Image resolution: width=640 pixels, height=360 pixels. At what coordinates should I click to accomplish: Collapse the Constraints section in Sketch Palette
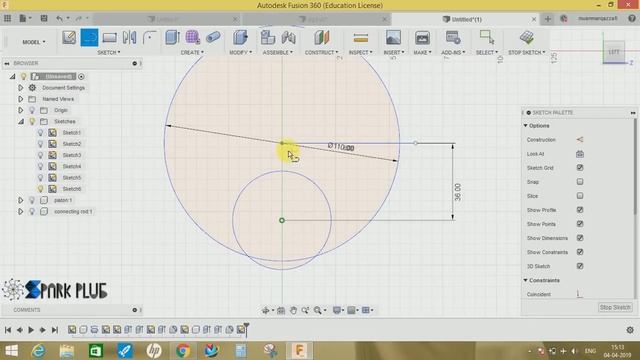coord(526,280)
